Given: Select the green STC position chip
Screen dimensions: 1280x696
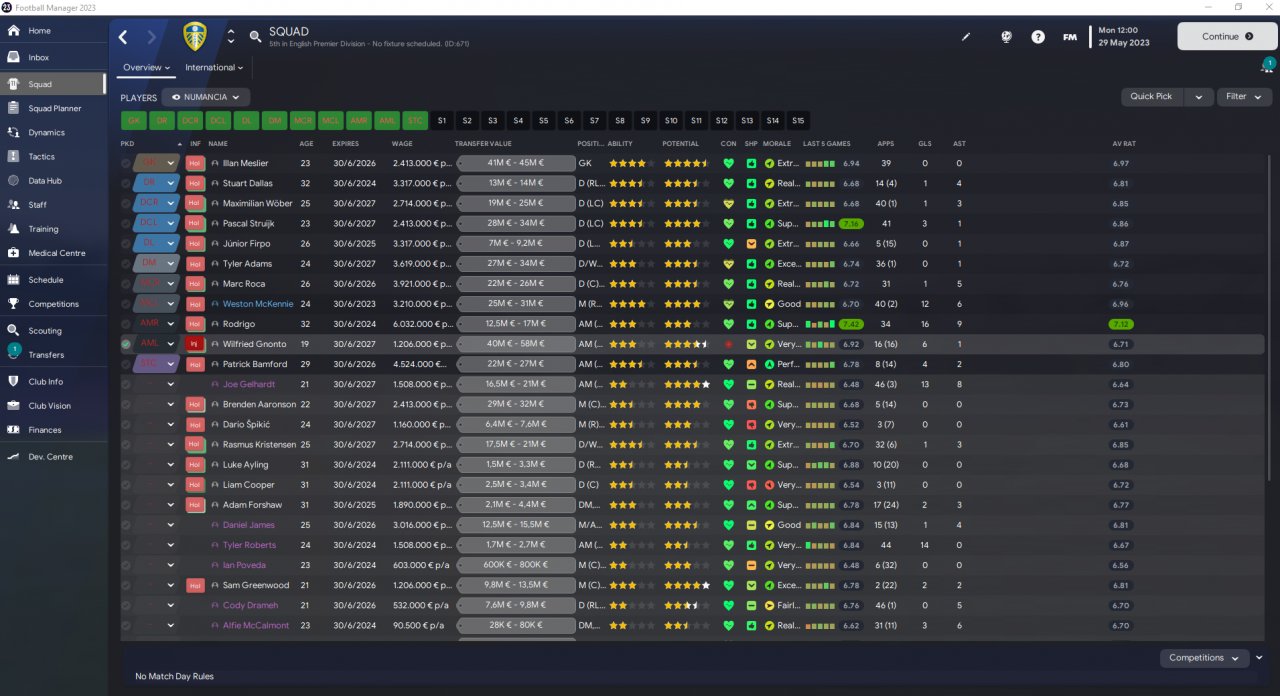Looking at the screenshot, I should pos(415,120).
